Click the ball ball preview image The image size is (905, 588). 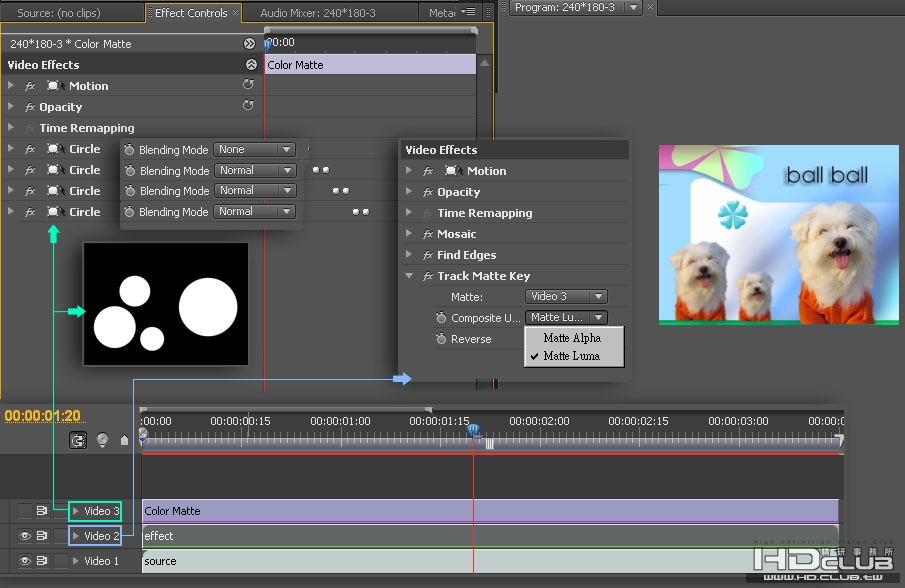click(x=779, y=234)
